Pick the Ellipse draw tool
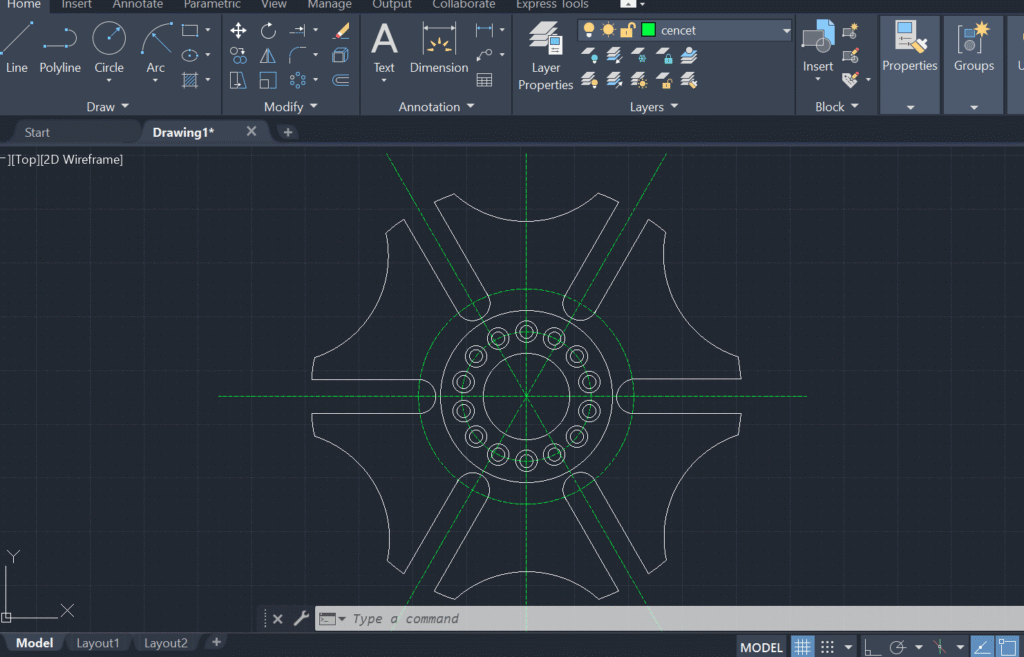 tap(190, 56)
